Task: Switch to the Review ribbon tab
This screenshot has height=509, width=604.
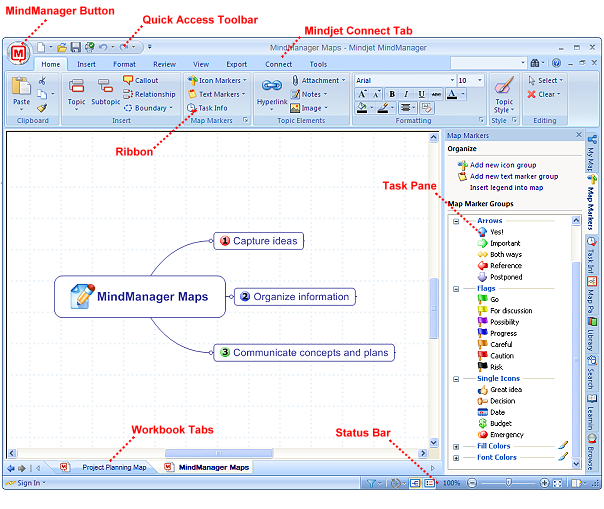Action: coord(164,64)
